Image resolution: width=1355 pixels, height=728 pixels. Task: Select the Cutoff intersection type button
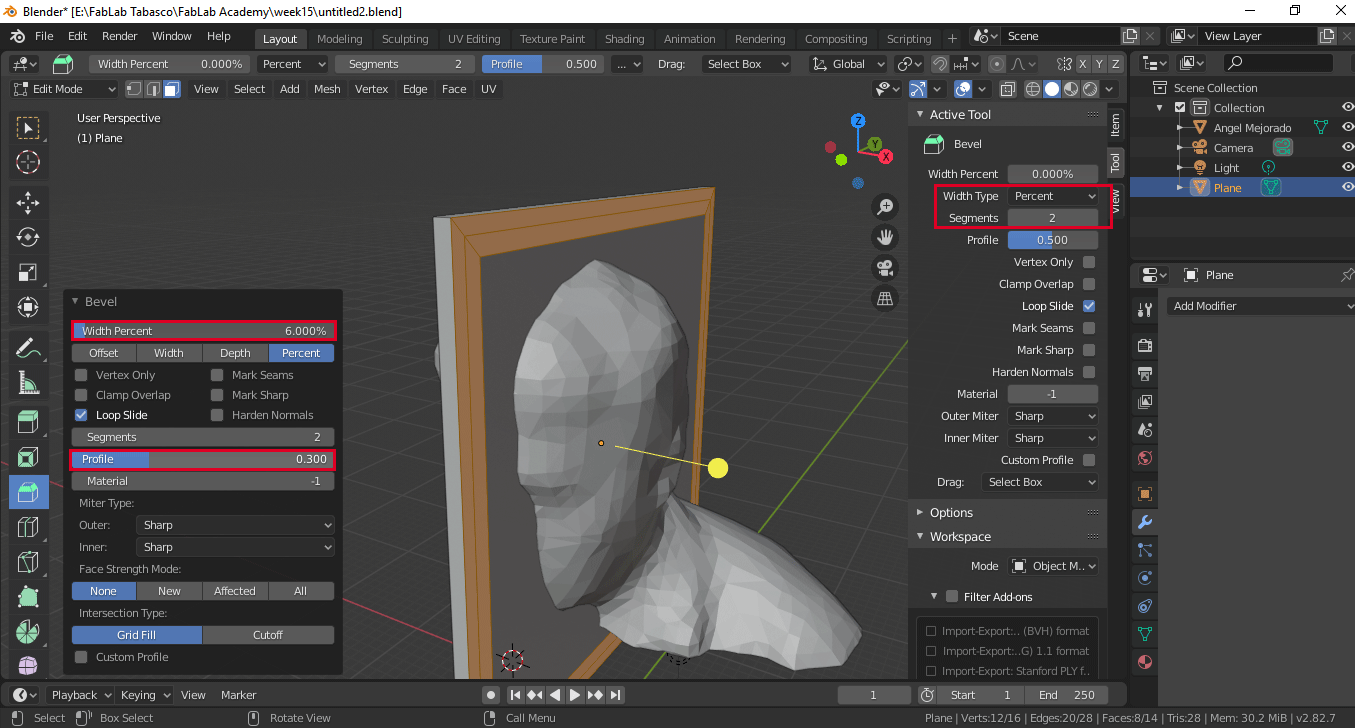click(x=268, y=635)
